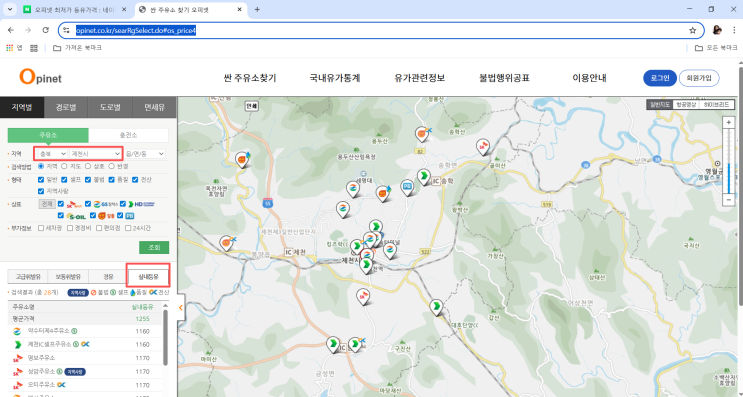Open the 불법행위공표 menu

click(x=504, y=78)
